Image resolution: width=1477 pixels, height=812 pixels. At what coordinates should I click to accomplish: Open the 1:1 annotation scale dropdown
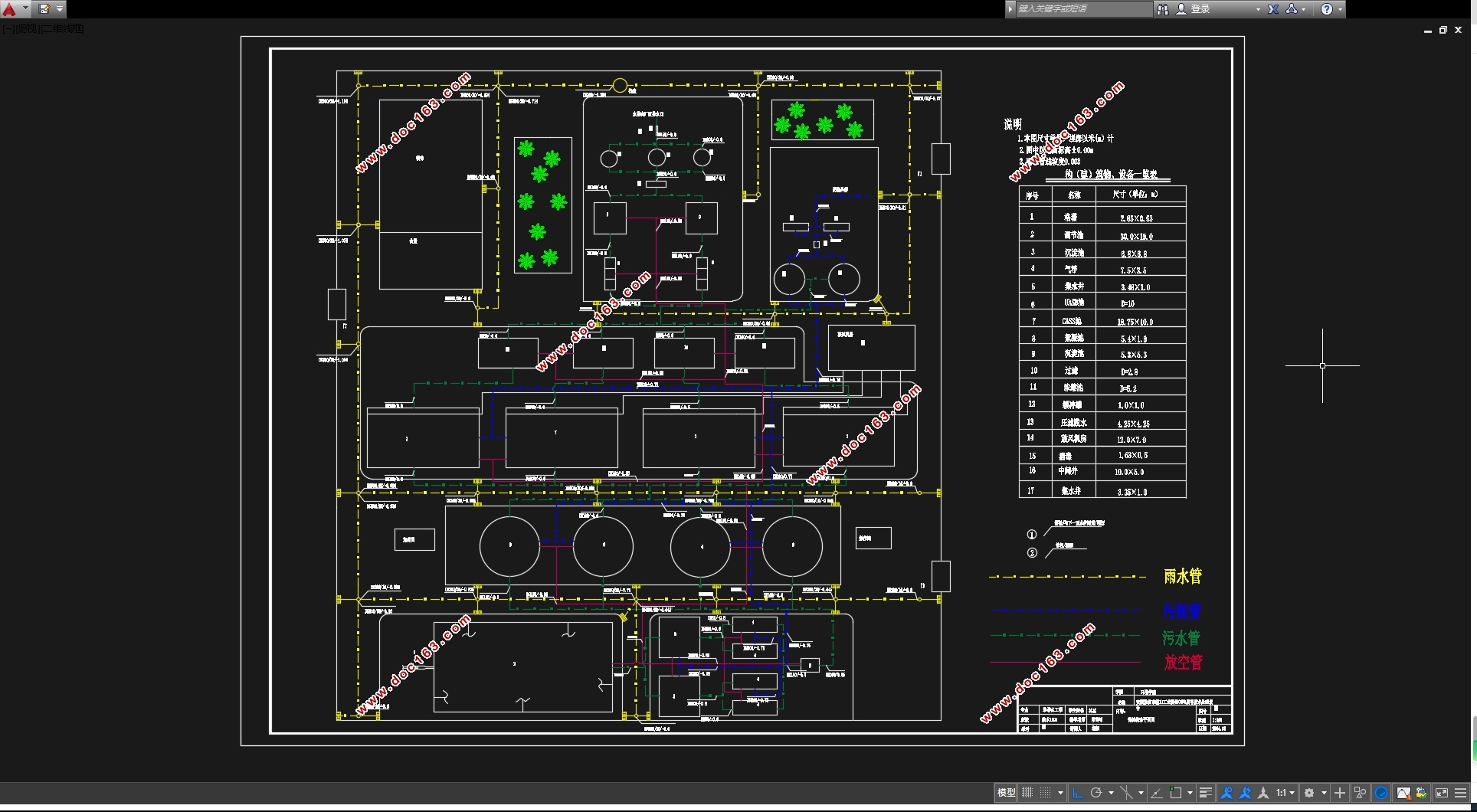click(x=1285, y=793)
